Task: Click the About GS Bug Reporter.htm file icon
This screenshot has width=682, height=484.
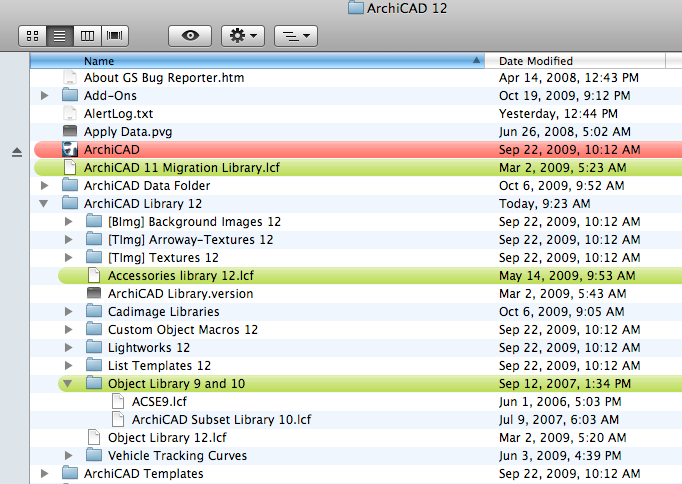Action: point(70,77)
